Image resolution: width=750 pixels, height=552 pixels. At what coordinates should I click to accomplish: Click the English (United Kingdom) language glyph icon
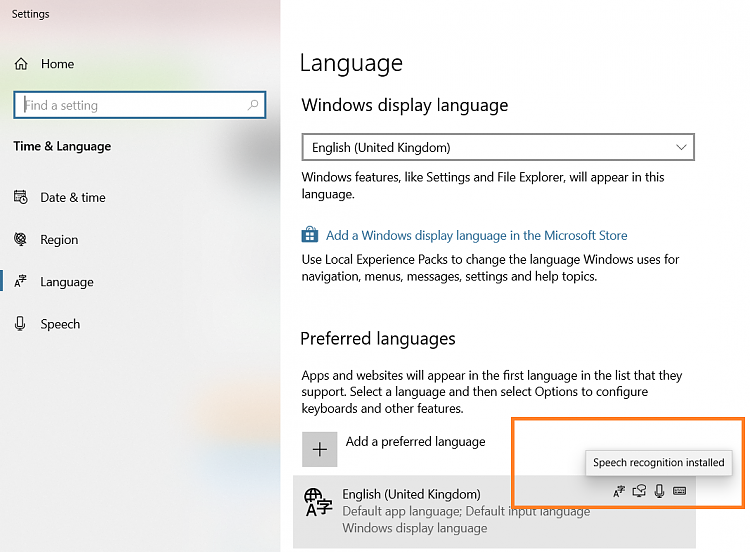point(318,502)
